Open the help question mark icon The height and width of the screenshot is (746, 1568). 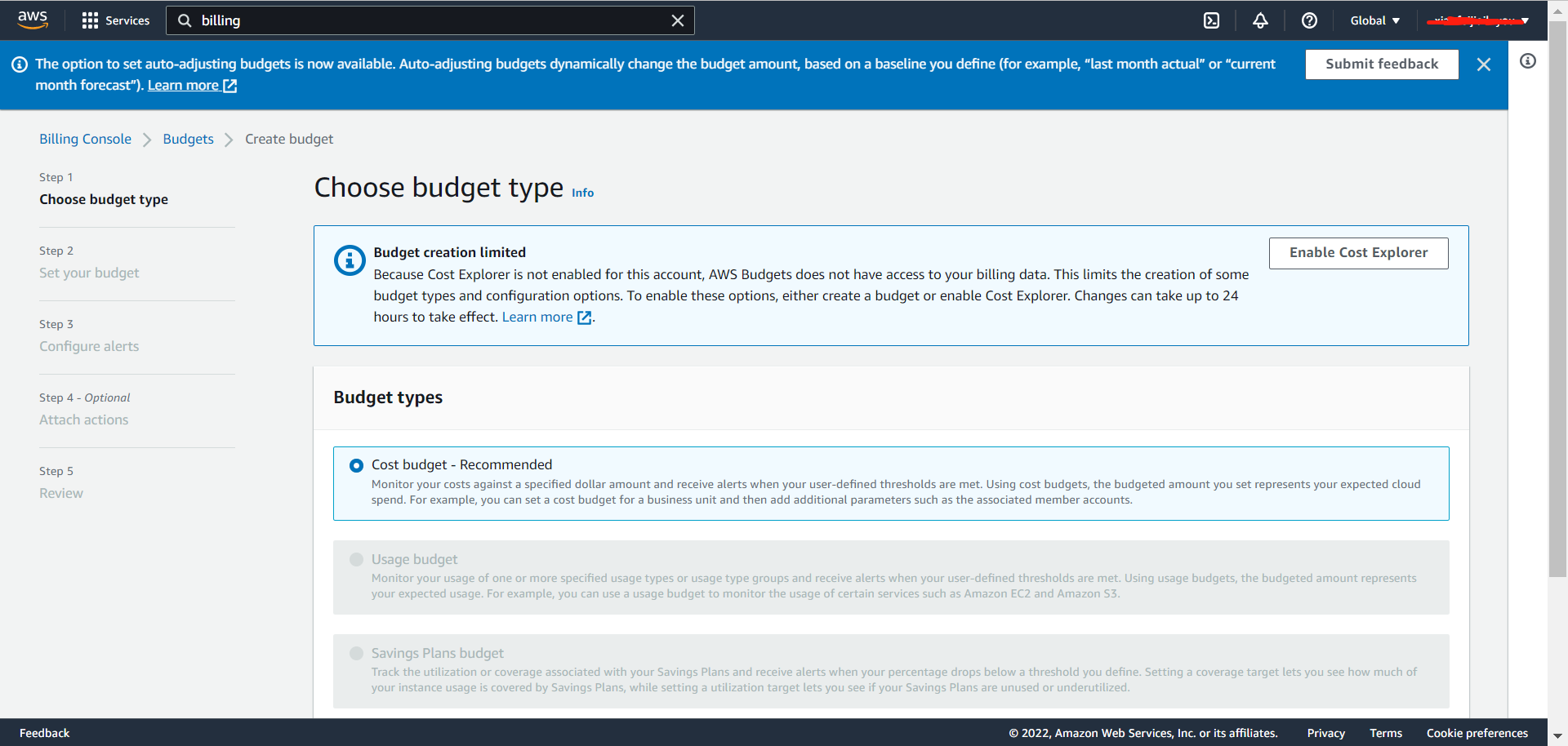pyautogui.click(x=1309, y=20)
